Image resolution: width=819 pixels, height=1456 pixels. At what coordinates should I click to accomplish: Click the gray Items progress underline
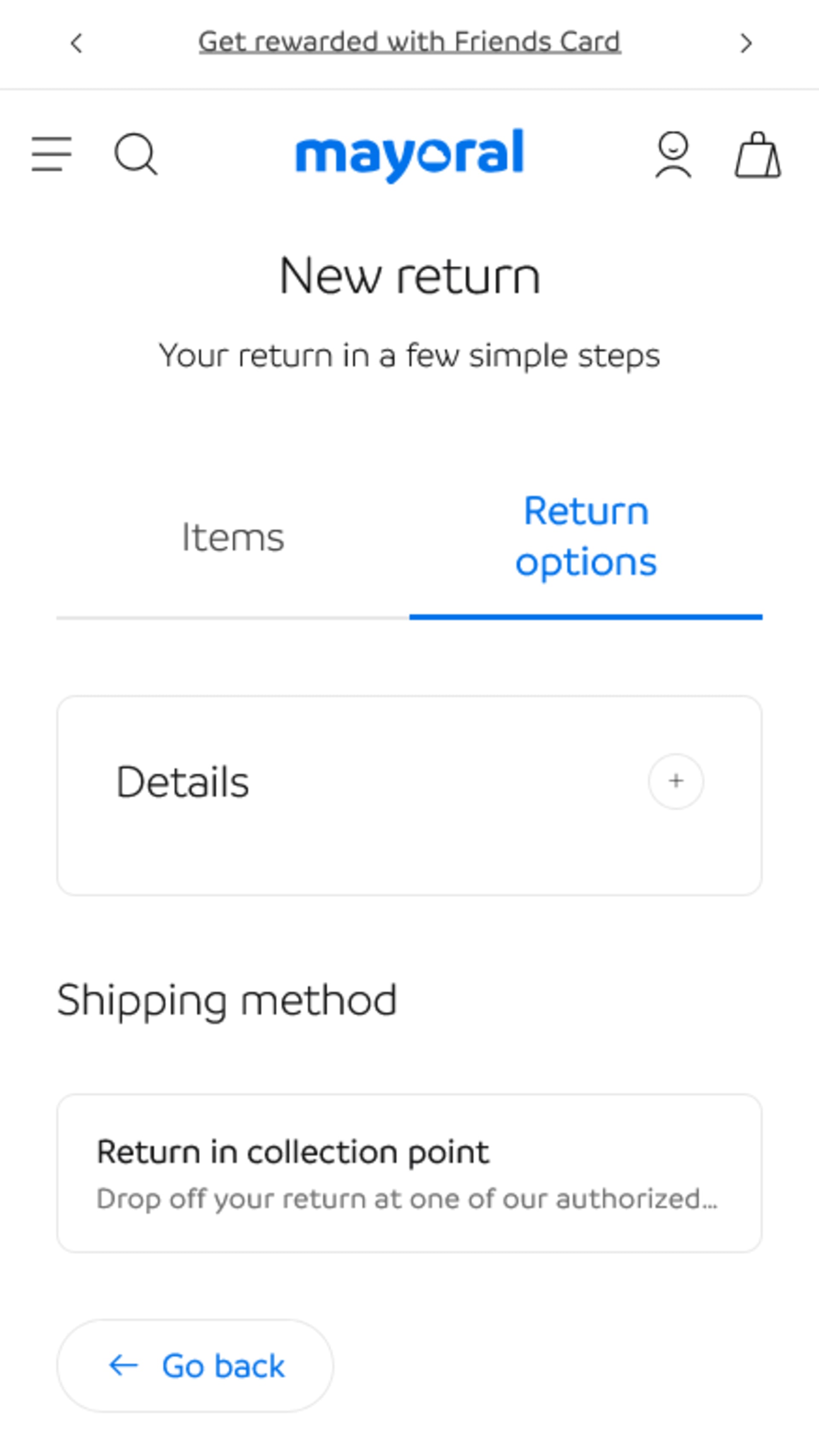[233, 618]
